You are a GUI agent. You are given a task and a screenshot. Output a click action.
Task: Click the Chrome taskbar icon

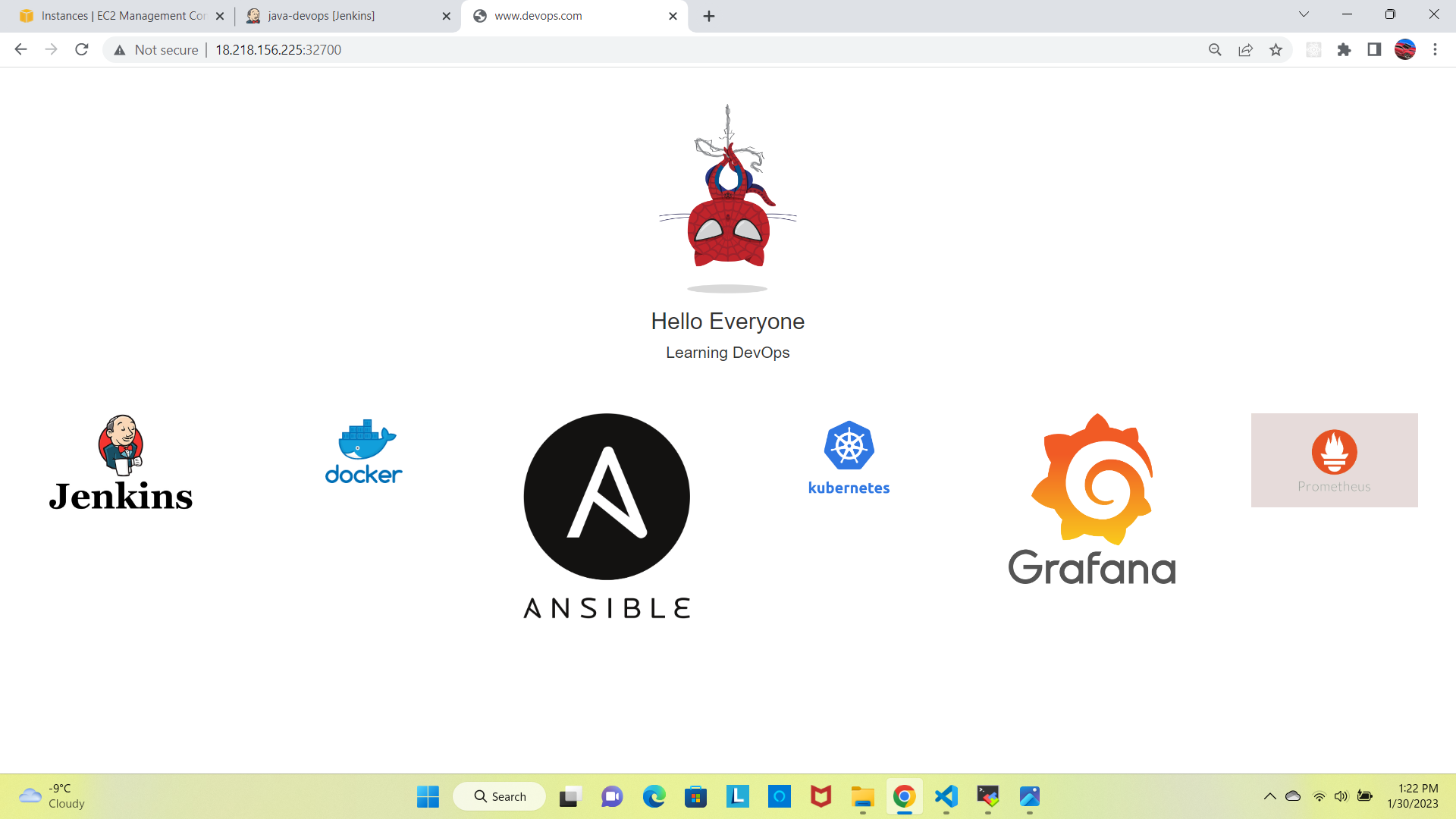coord(904,796)
